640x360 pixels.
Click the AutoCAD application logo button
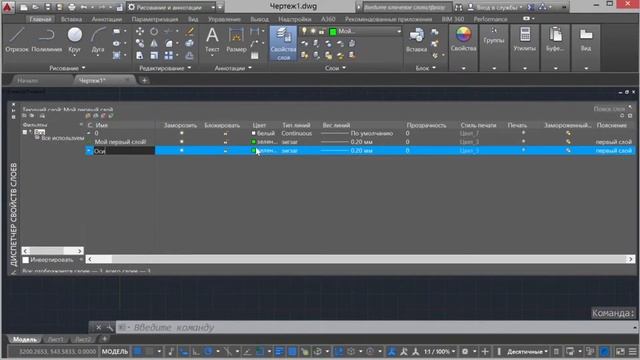pos(8,7)
